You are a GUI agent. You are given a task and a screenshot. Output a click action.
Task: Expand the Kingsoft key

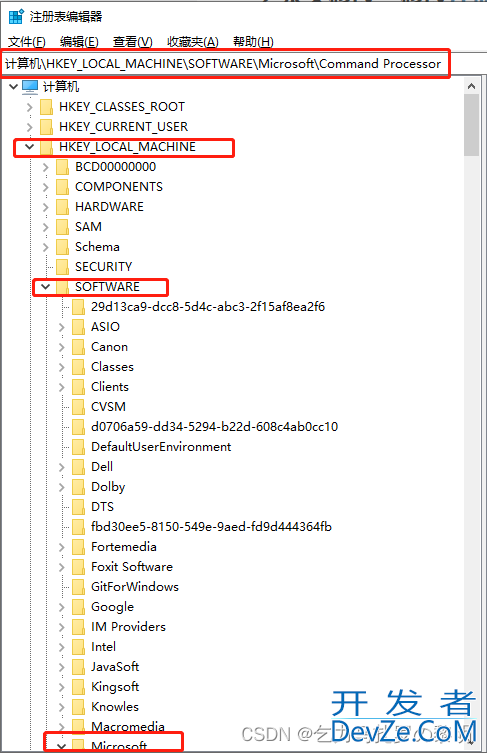[61, 687]
